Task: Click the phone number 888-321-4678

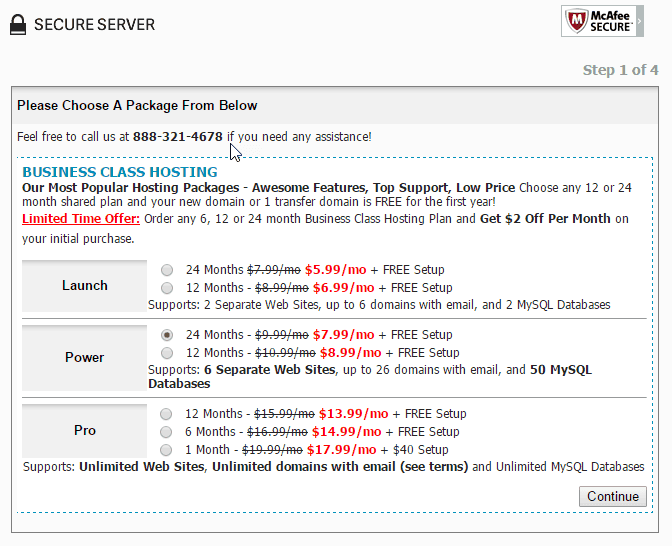Action: tap(178, 137)
